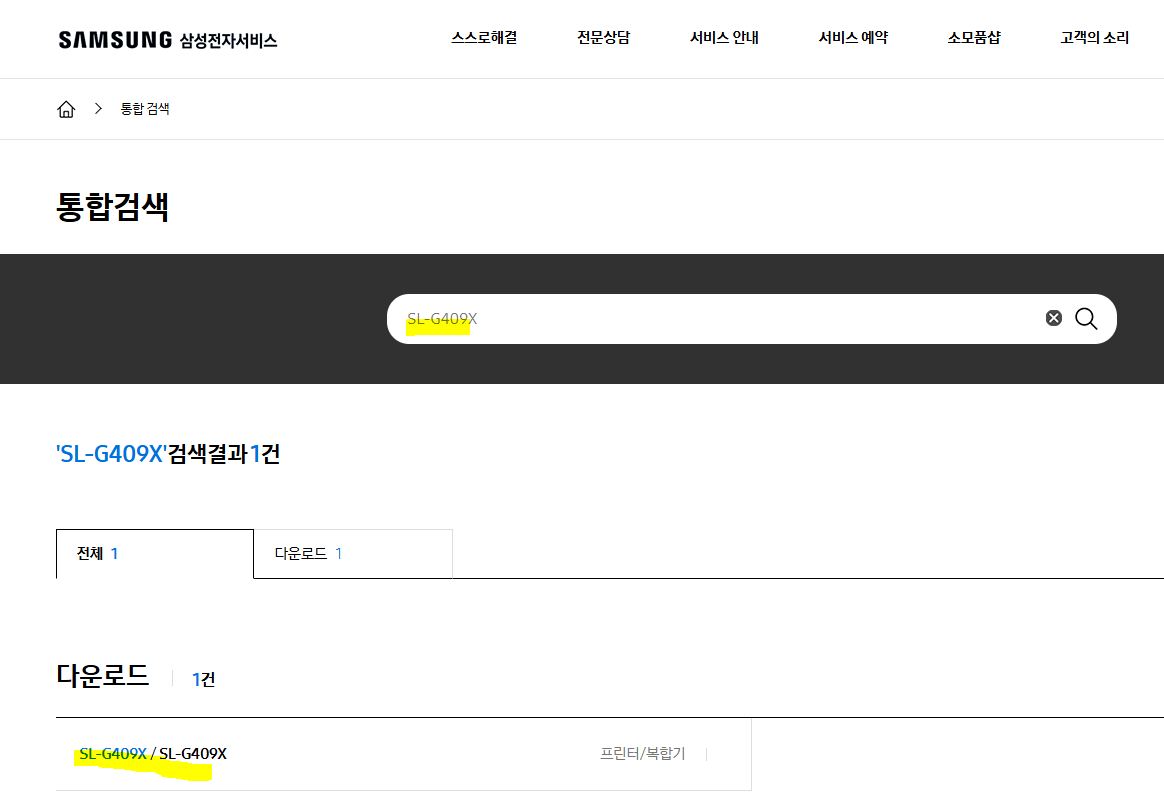This screenshot has height=804, width=1164.
Task: Click the 'SL-G409X' 검색결과 1건 text
Action: [x=169, y=454]
